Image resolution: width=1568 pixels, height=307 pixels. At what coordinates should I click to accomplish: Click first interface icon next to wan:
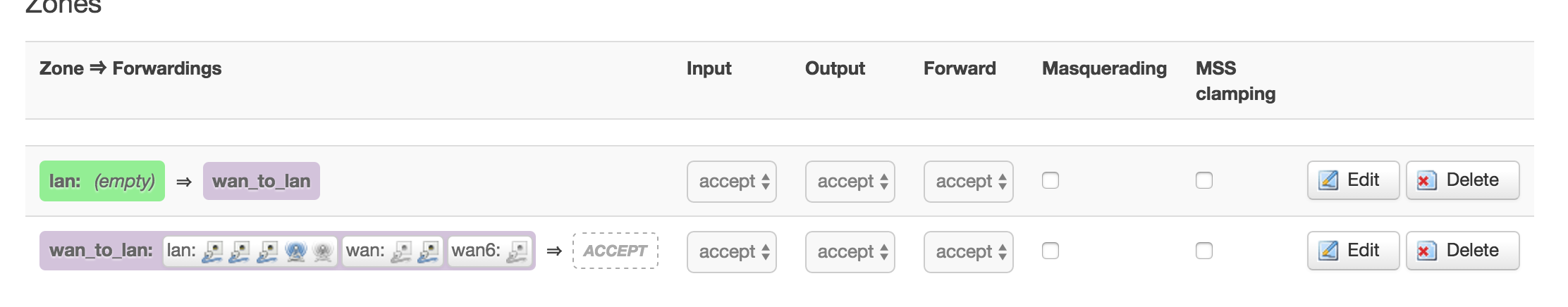[x=400, y=251]
